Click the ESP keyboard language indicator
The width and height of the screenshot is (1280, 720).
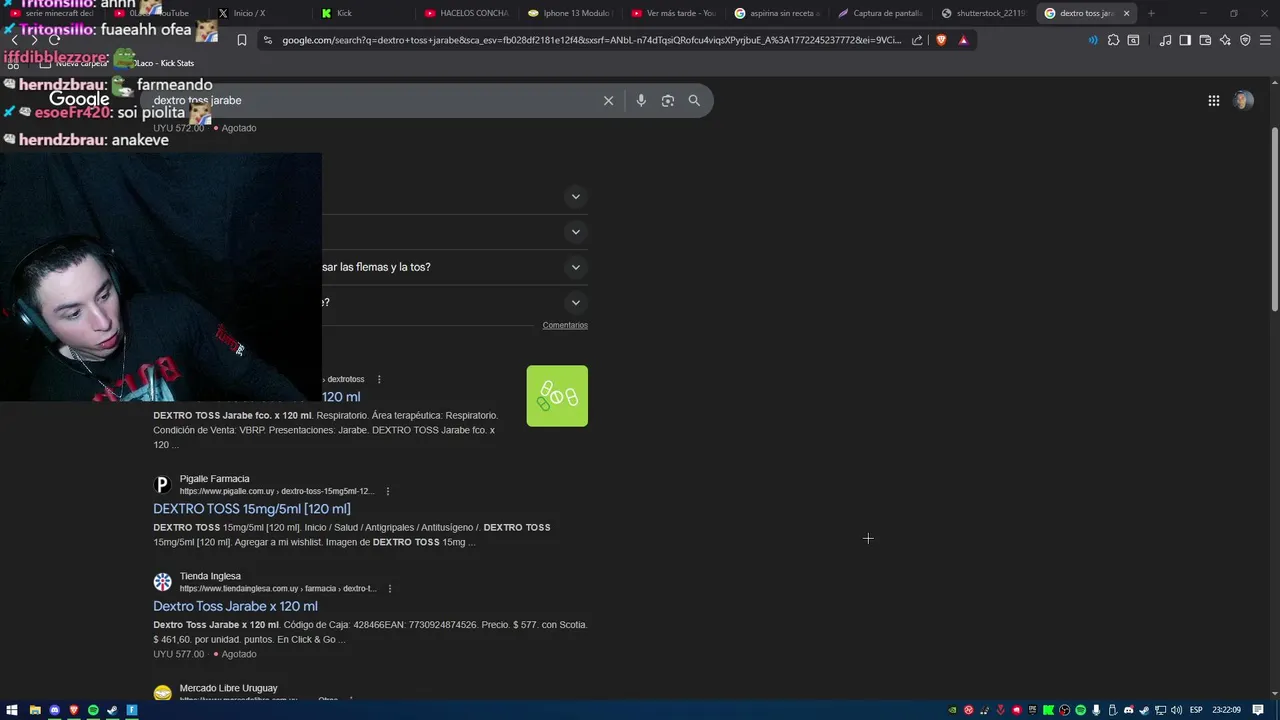(1196, 710)
